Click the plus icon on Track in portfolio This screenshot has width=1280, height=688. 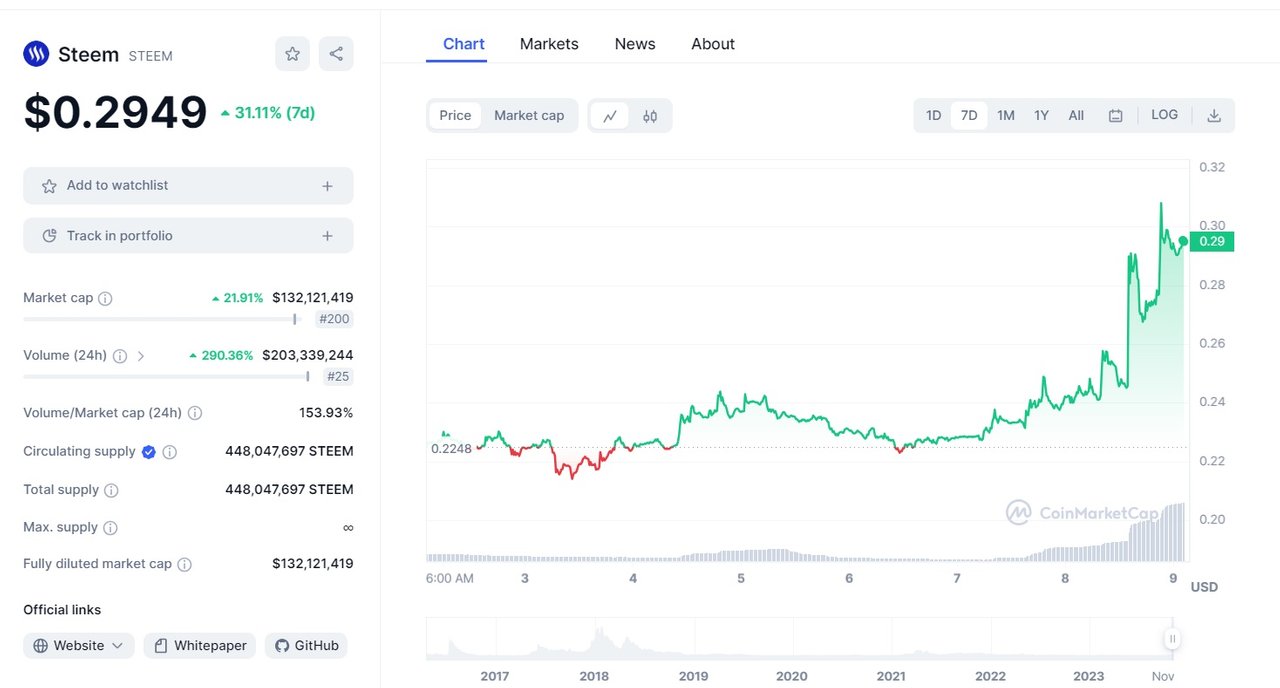pos(327,236)
